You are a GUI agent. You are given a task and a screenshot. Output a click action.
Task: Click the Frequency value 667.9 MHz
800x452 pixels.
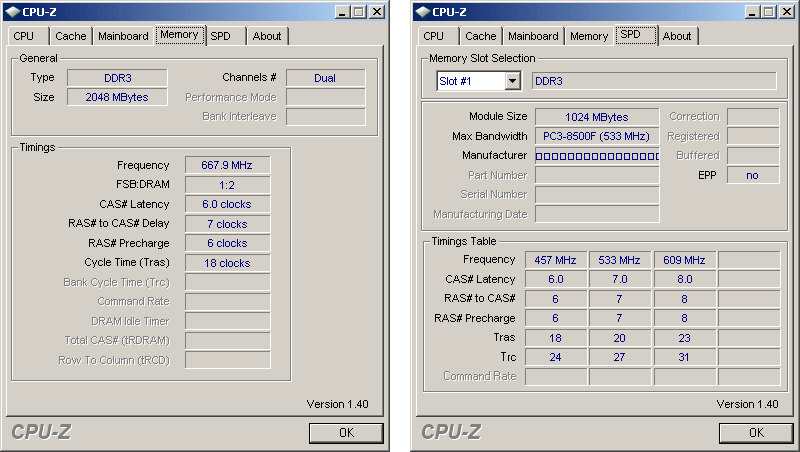click(228, 165)
